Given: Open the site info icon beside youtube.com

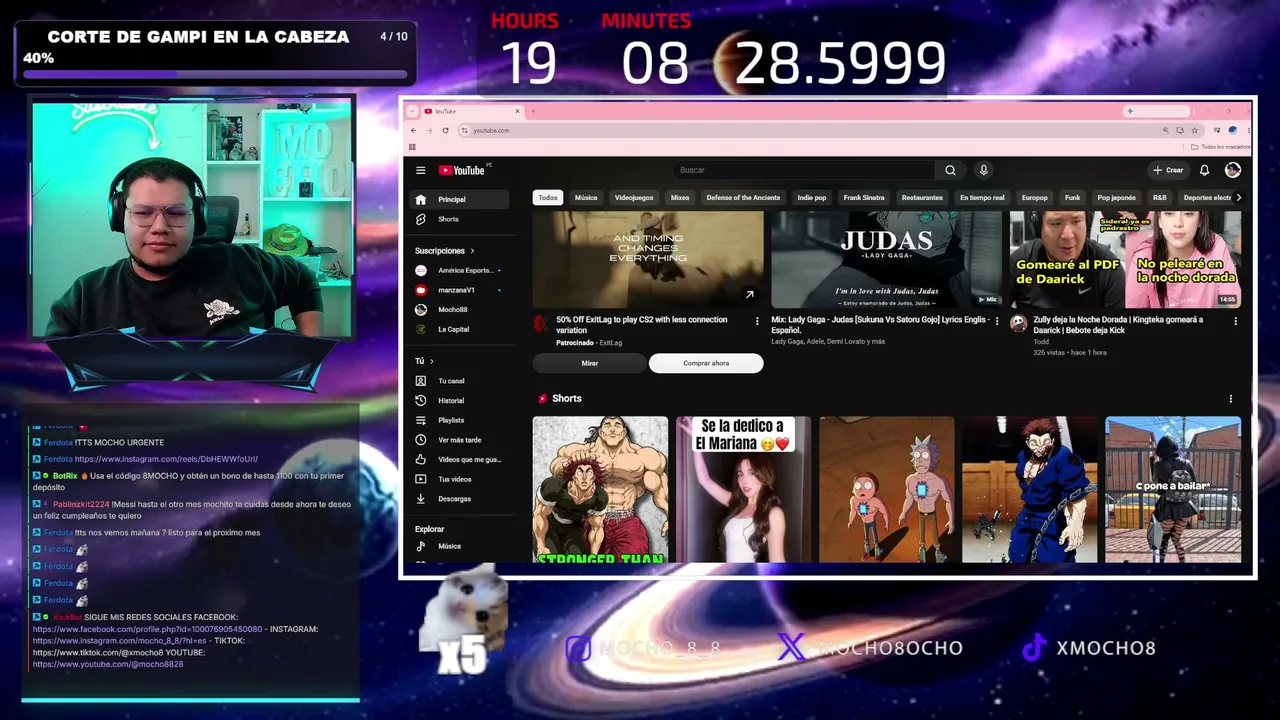Looking at the screenshot, I should (464, 130).
